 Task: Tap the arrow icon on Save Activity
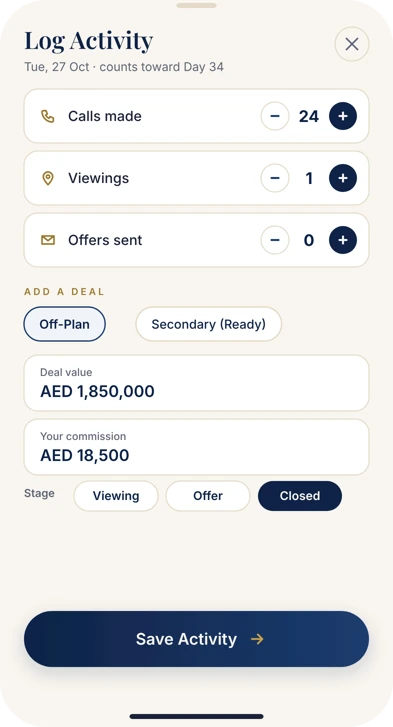tap(257, 639)
